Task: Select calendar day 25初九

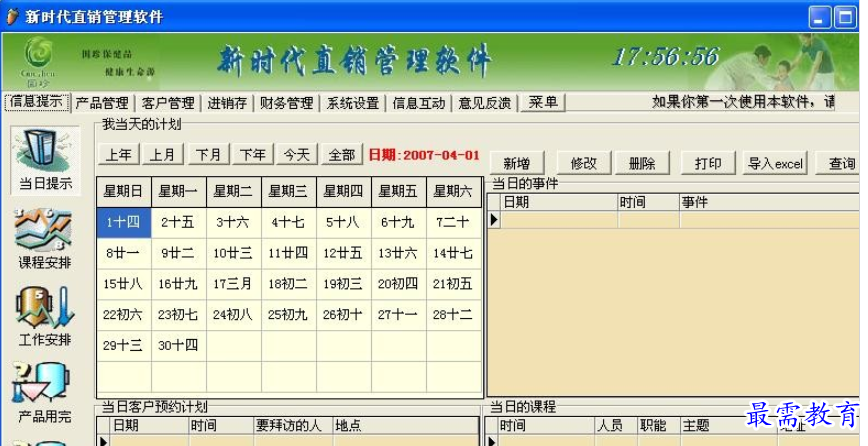Action: (288, 315)
